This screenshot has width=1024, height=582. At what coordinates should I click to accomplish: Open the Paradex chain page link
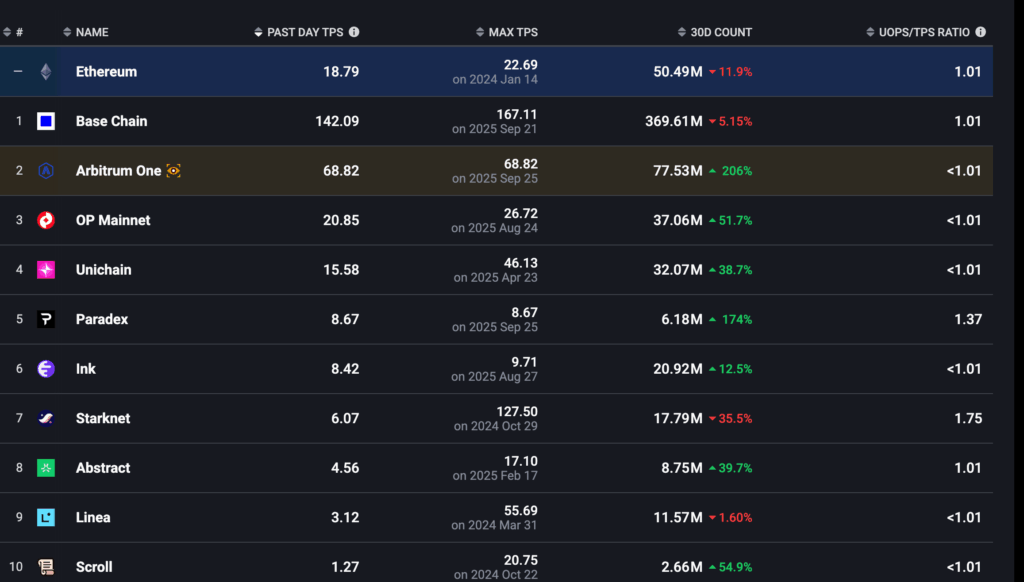(x=101, y=319)
